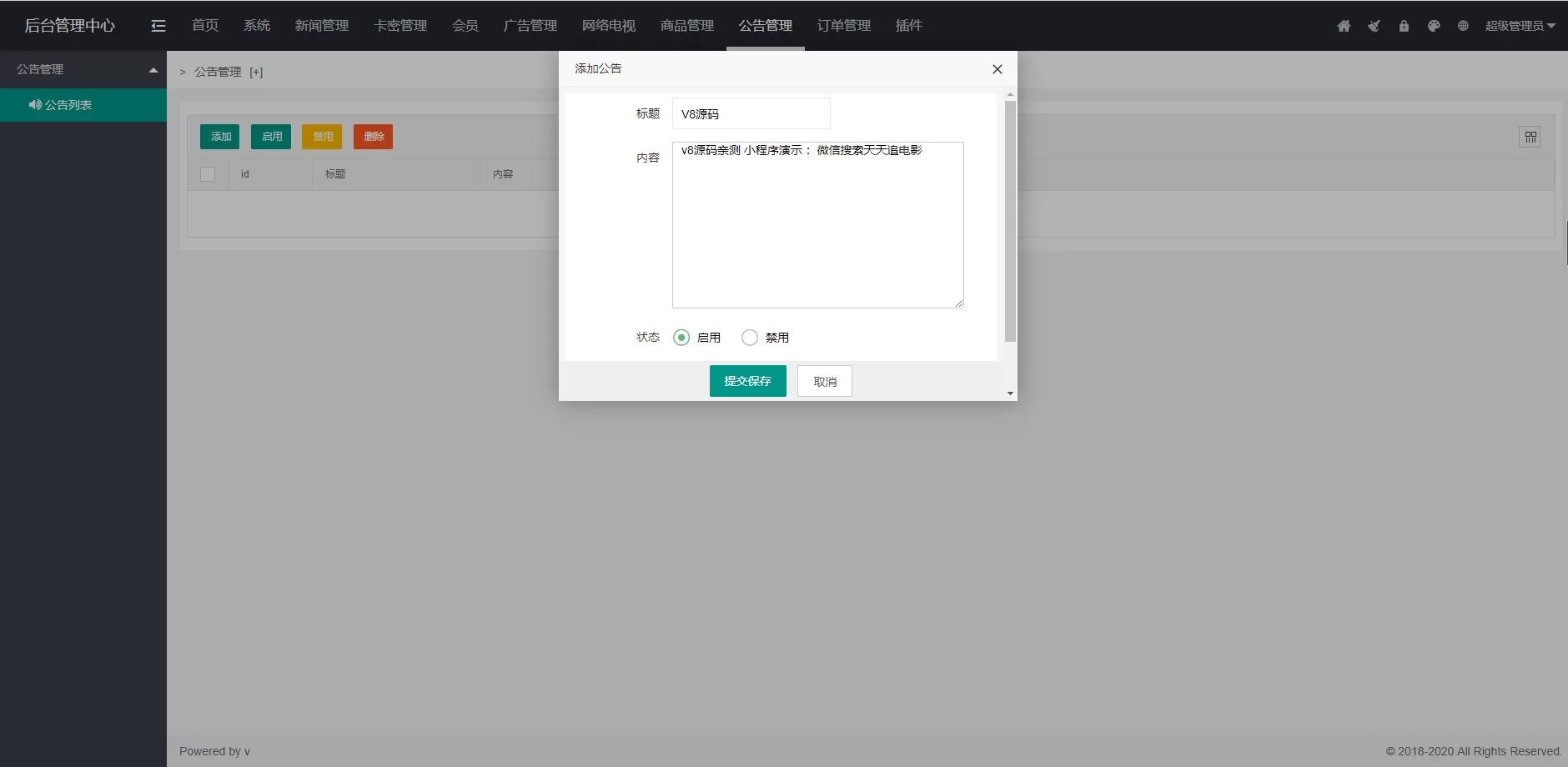The image size is (1568, 767).
Task: Toggle the sidebar with the hamburger icon
Action: click(158, 25)
